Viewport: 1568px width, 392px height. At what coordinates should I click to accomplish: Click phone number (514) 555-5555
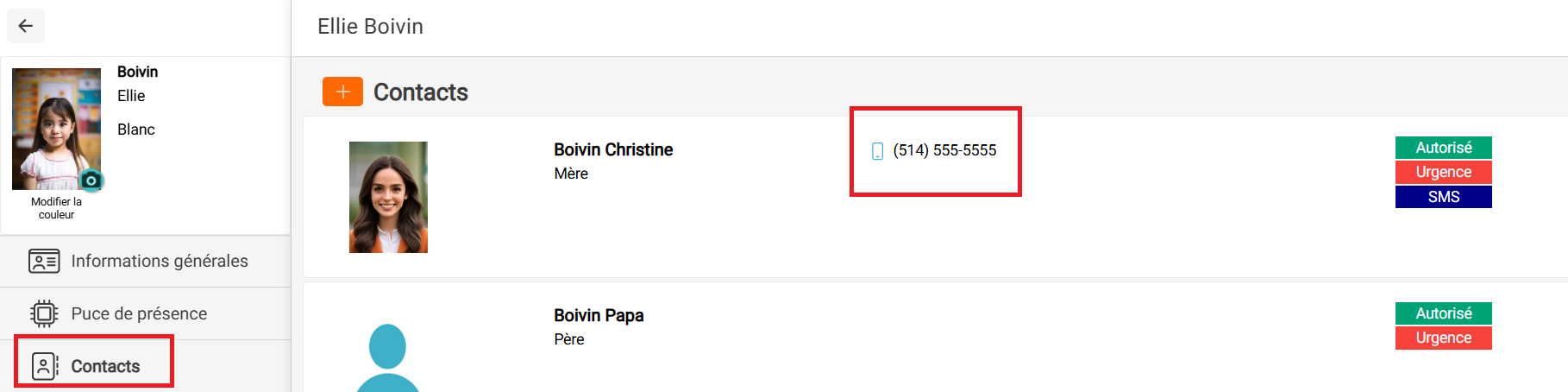[x=944, y=150]
